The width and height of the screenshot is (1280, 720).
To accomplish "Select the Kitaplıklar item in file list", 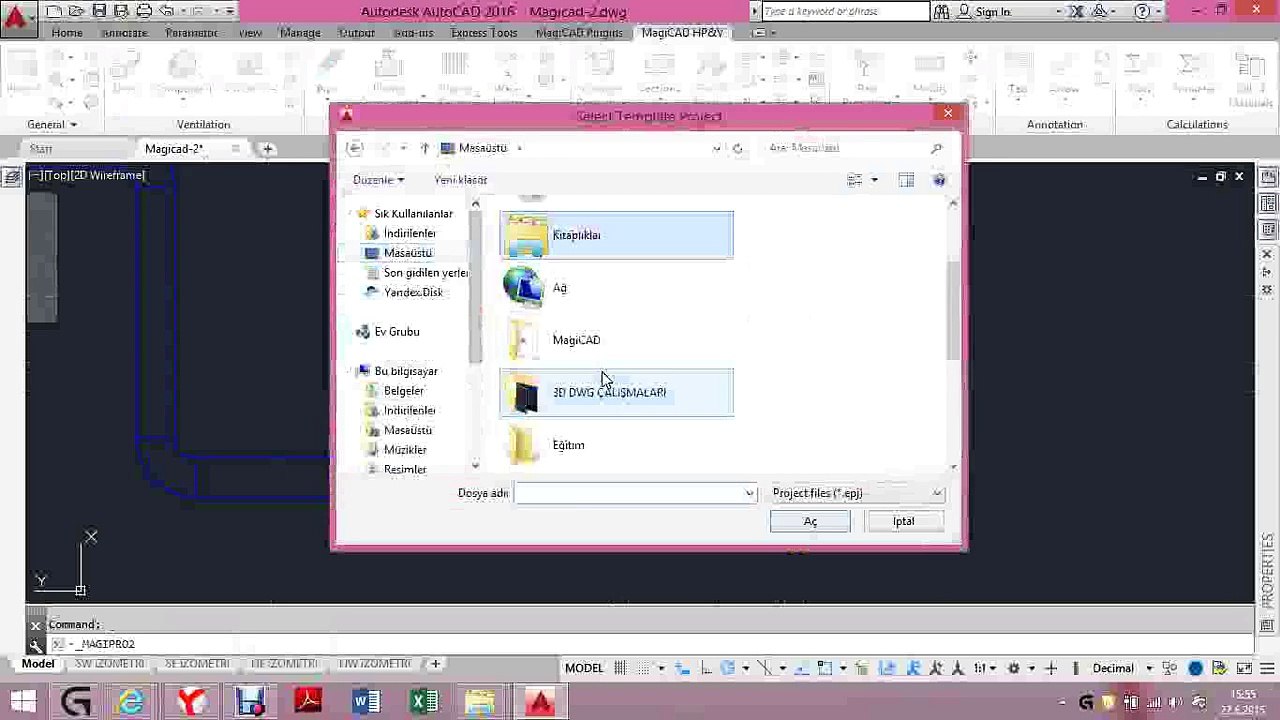I will coord(617,235).
